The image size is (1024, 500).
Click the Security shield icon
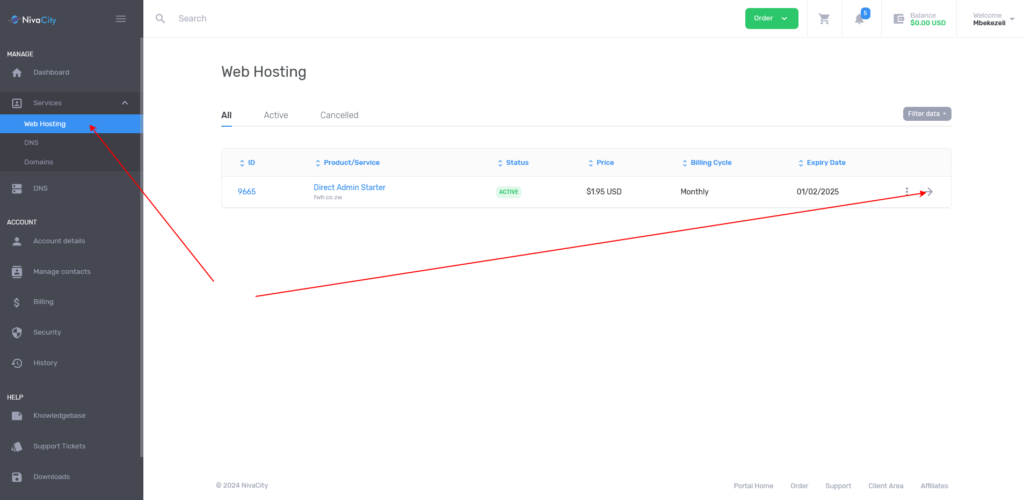[17, 332]
